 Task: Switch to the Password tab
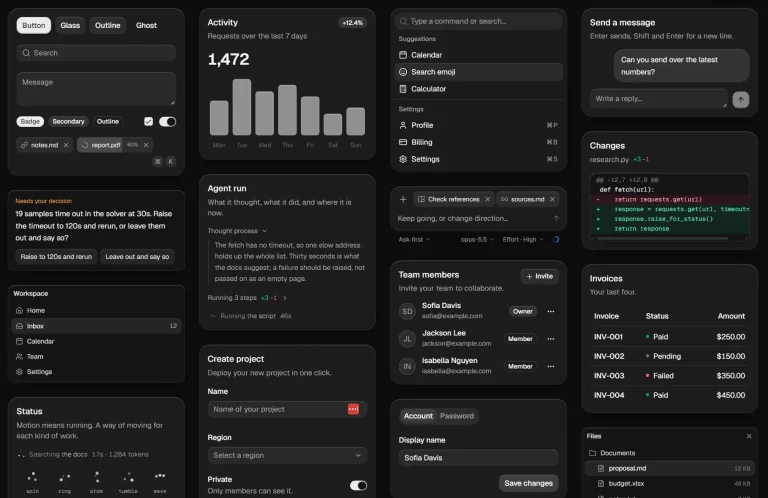(x=457, y=416)
